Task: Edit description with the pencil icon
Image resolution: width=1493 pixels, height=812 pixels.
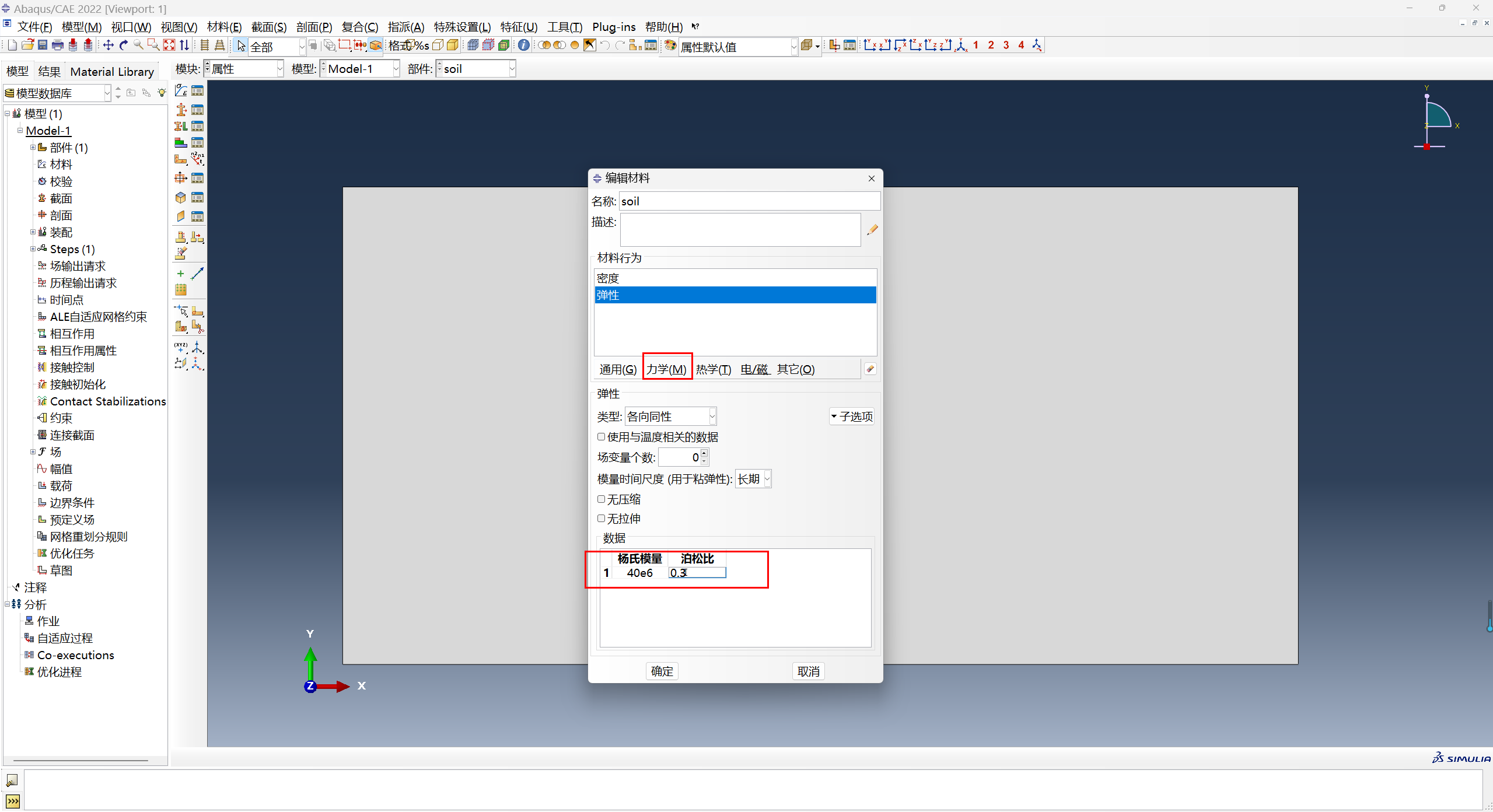Action: tap(872, 230)
